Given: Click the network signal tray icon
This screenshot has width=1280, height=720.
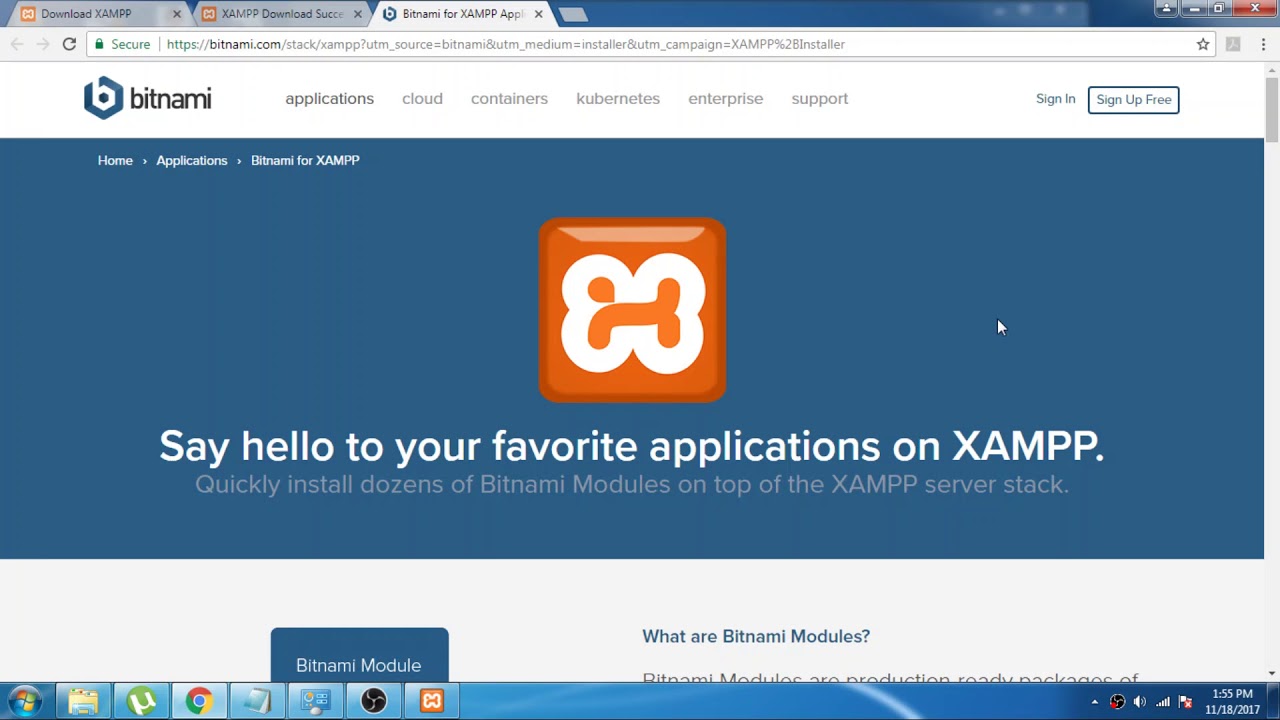Looking at the screenshot, I should tap(1163, 702).
